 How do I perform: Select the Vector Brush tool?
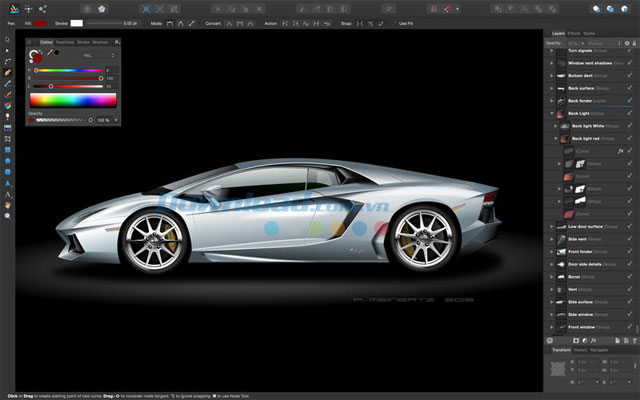click(x=7, y=95)
